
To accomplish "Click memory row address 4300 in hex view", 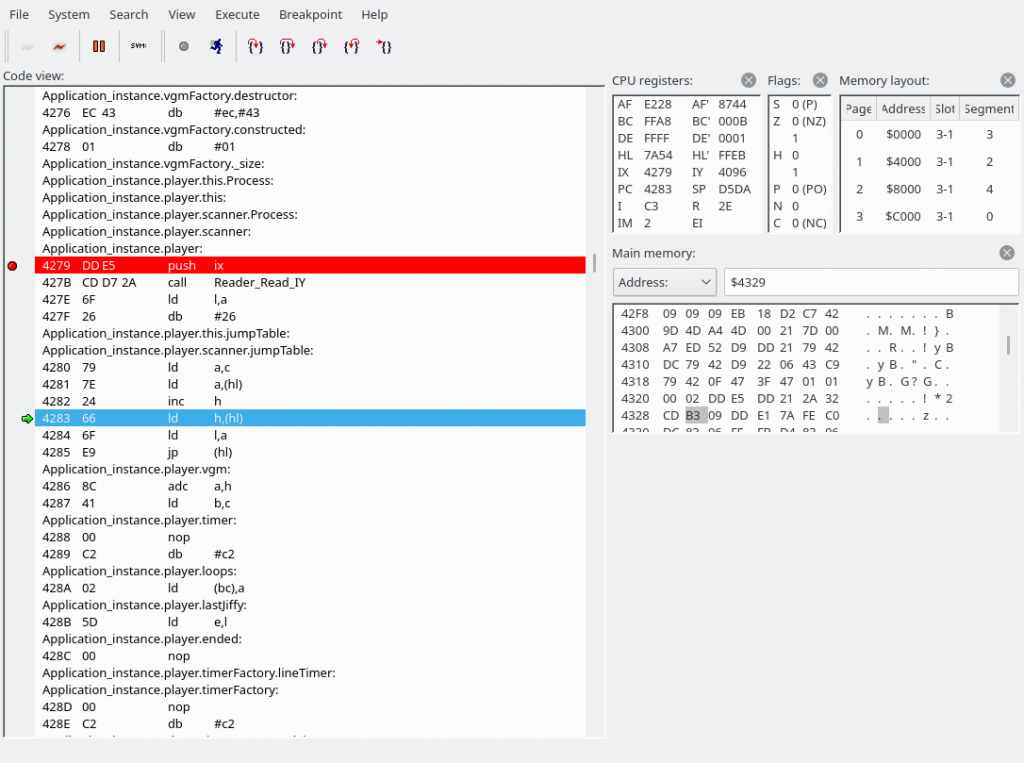I will [635, 331].
